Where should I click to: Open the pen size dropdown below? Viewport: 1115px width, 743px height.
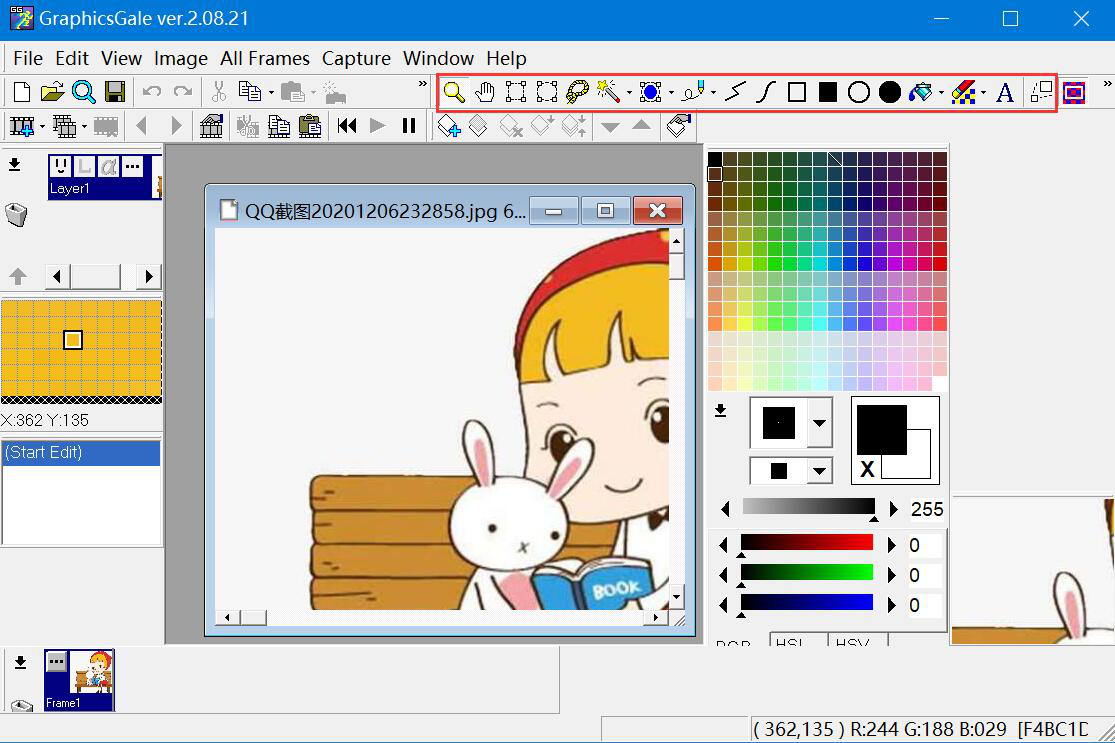click(819, 470)
